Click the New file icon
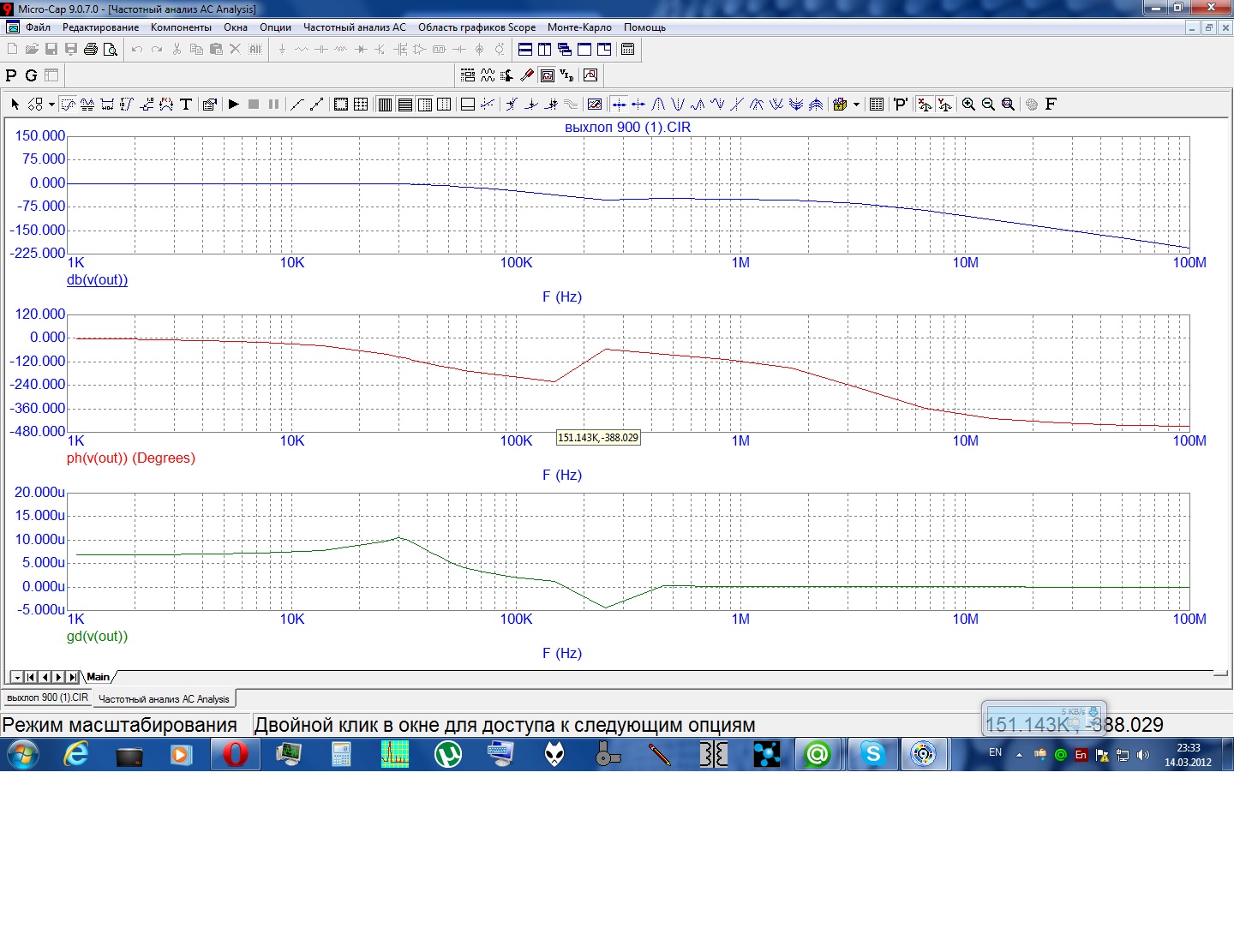This screenshot has width=1234, height=952. [12, 50]
